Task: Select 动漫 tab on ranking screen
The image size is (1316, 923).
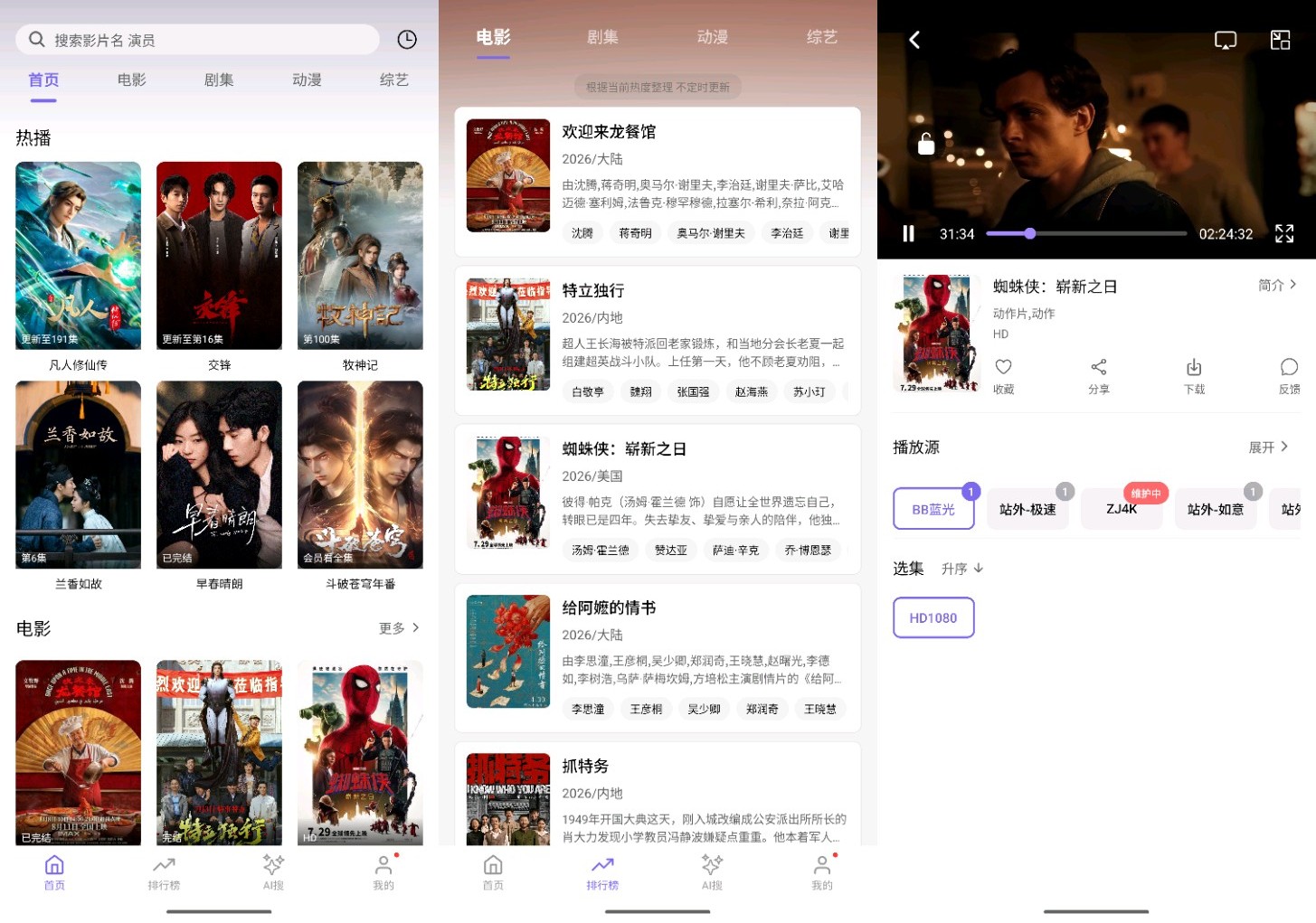Action: coord(712,37)
